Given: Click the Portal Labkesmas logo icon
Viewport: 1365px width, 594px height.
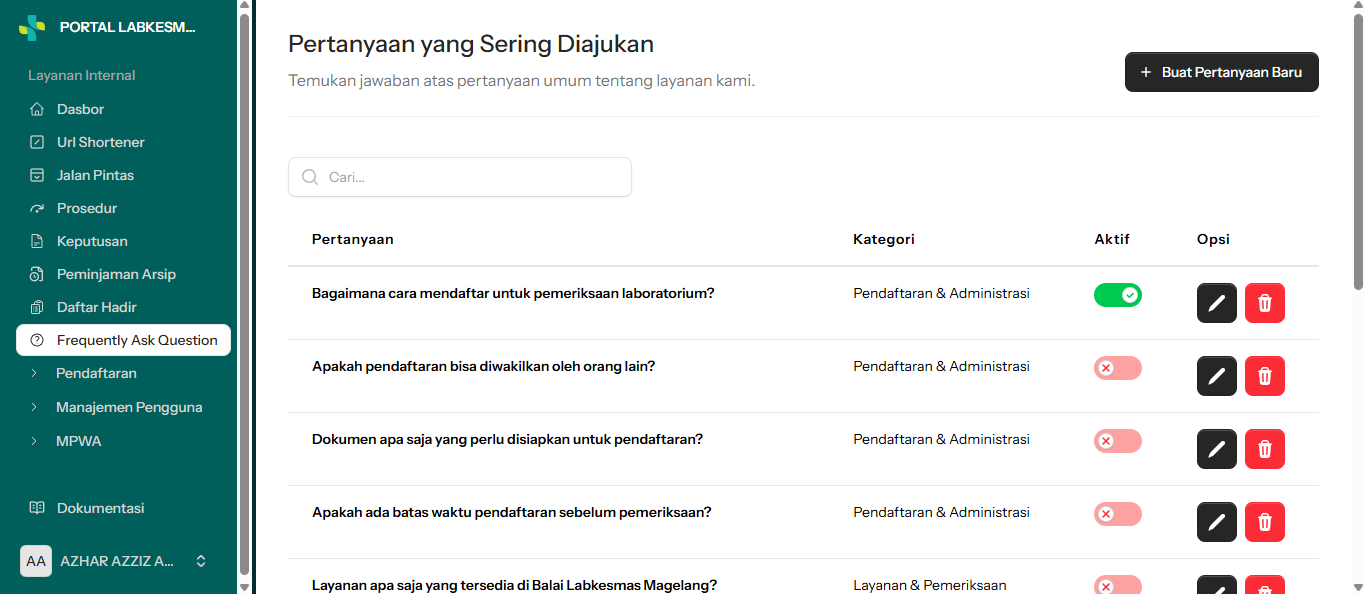Looking at the screenshot, I should [x=32, y=28].
